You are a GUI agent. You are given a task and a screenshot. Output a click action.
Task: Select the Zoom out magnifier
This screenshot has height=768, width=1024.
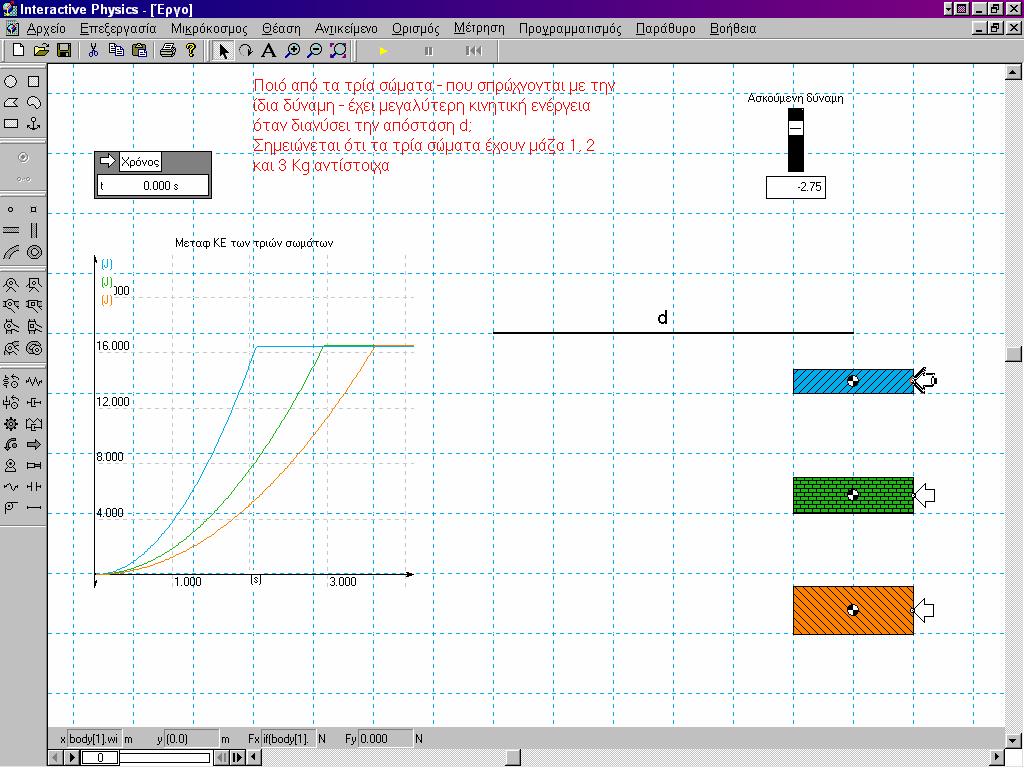pyautogui.click(x=315, y=50)
